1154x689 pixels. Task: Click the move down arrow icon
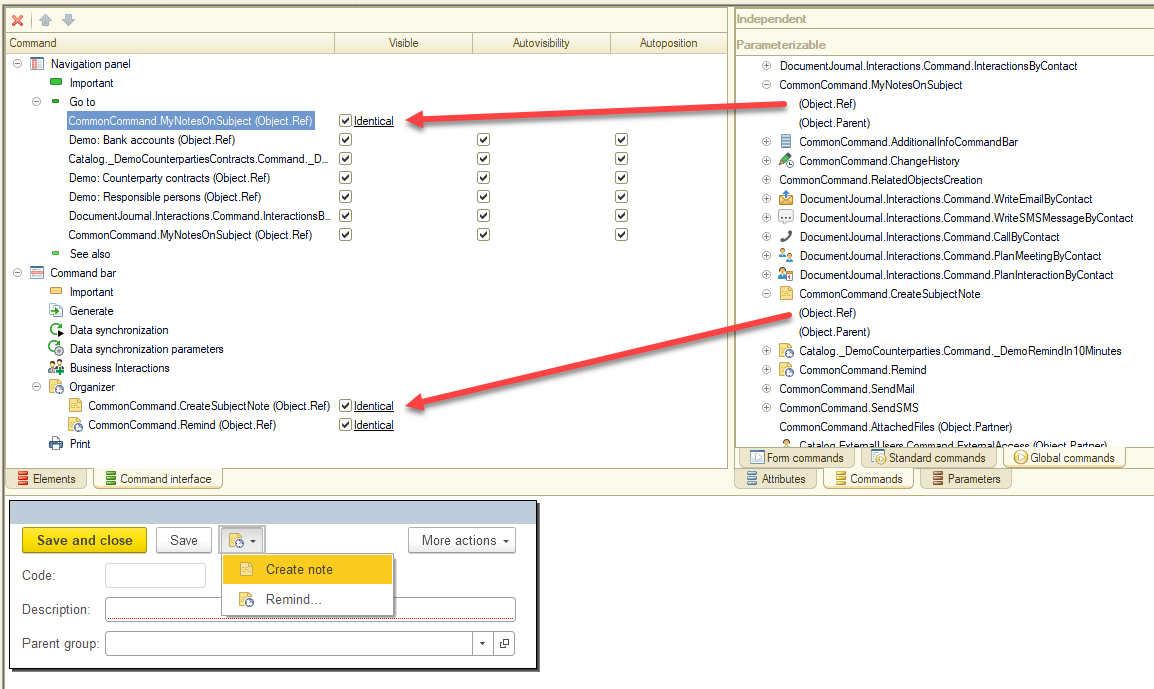click(x=68, y=20)
